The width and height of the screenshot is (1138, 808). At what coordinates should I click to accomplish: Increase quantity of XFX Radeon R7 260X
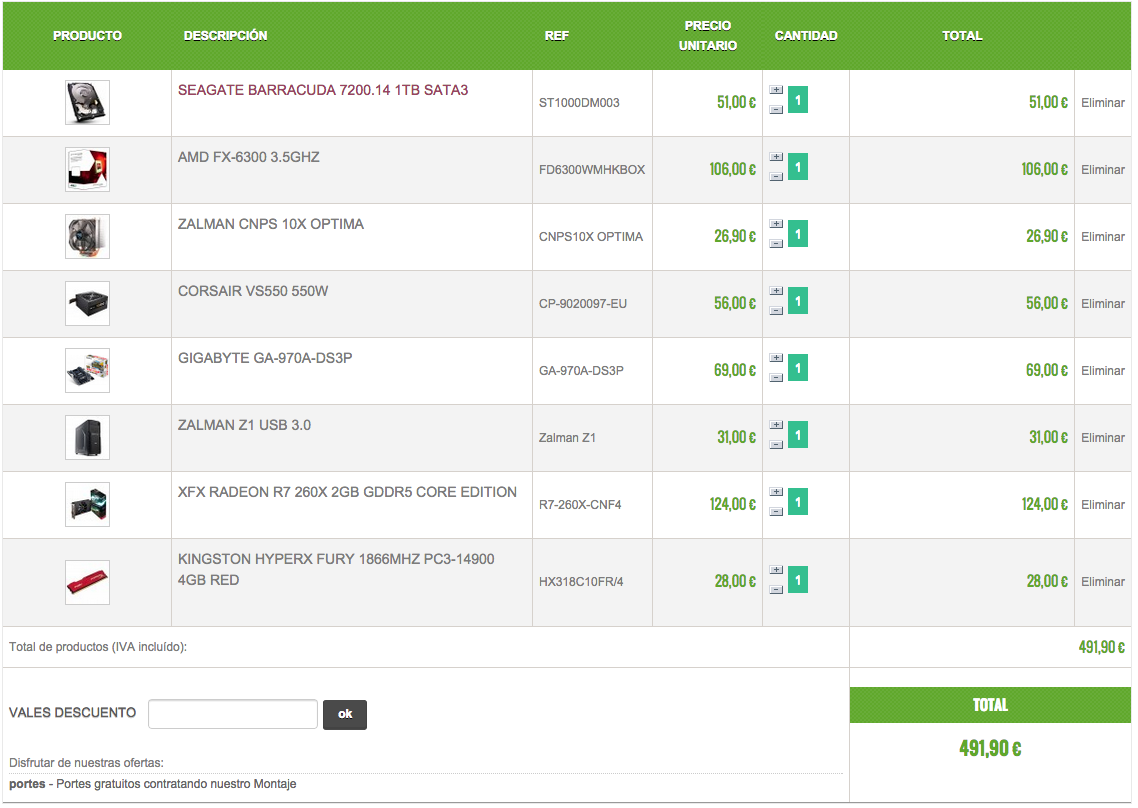pyautogui.click(x=776, y=491)
